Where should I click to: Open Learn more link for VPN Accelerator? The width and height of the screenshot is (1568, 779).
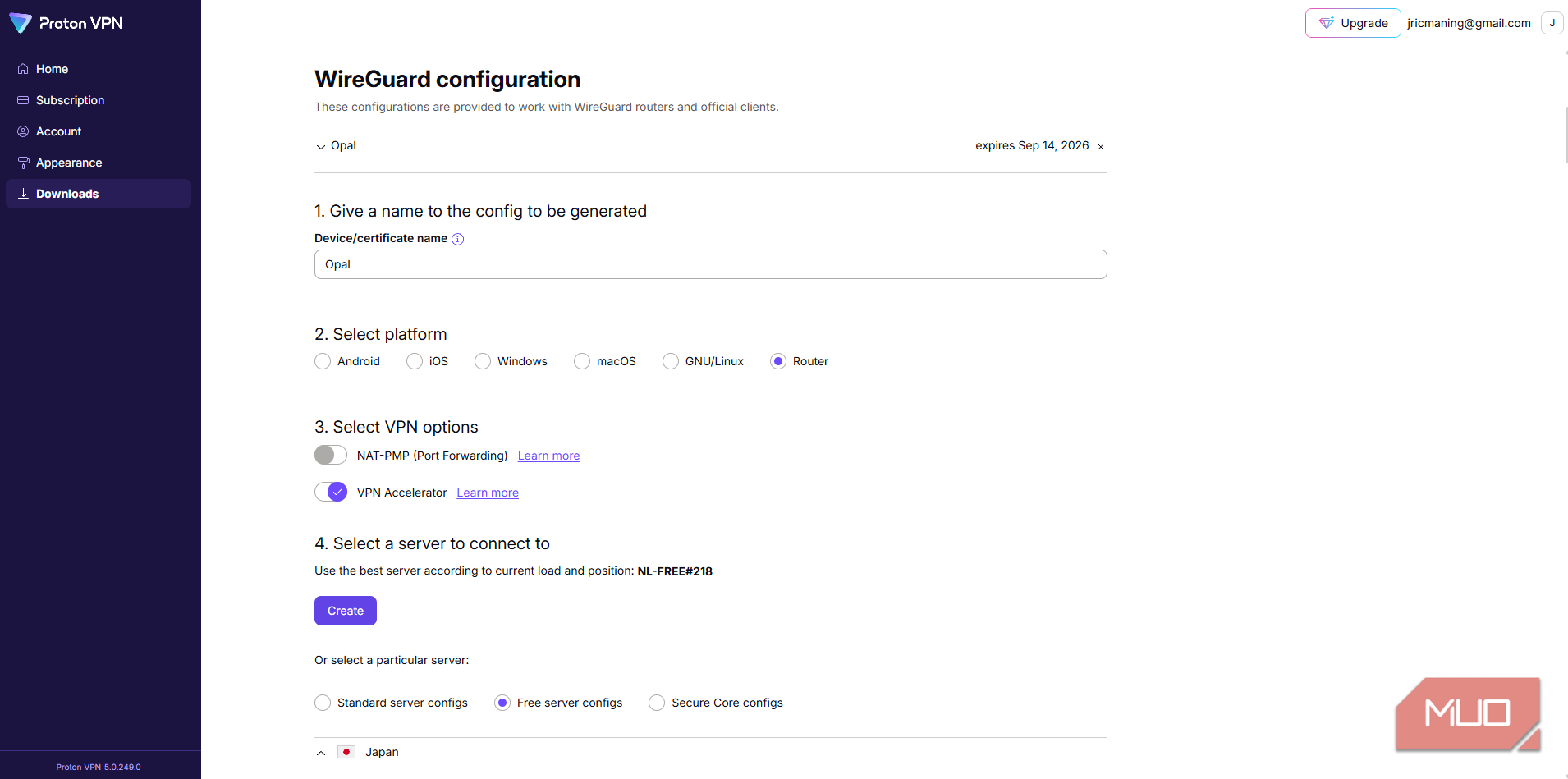click(488, 493)
